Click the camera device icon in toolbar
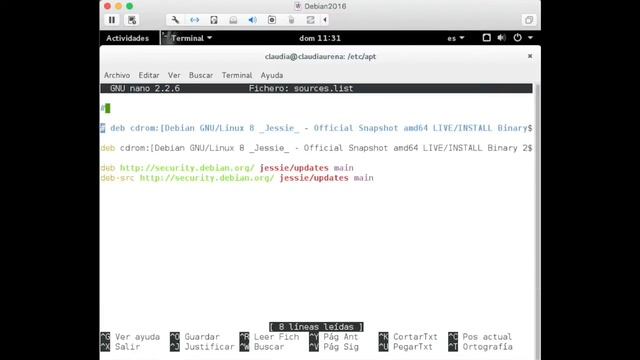Viewport: 640px width, 360px height. (x=272, y=20)
